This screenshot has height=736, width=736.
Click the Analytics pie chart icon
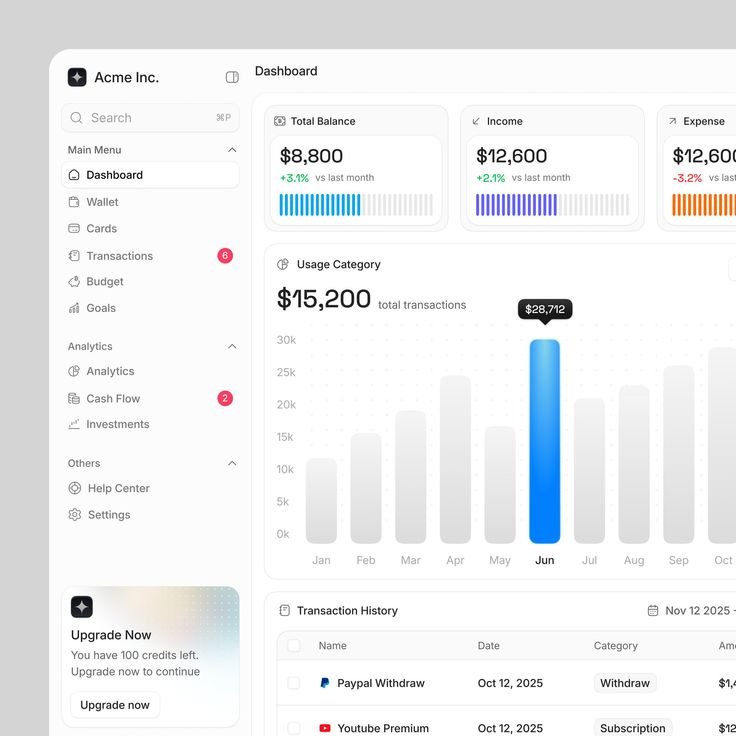pos(74,371)
